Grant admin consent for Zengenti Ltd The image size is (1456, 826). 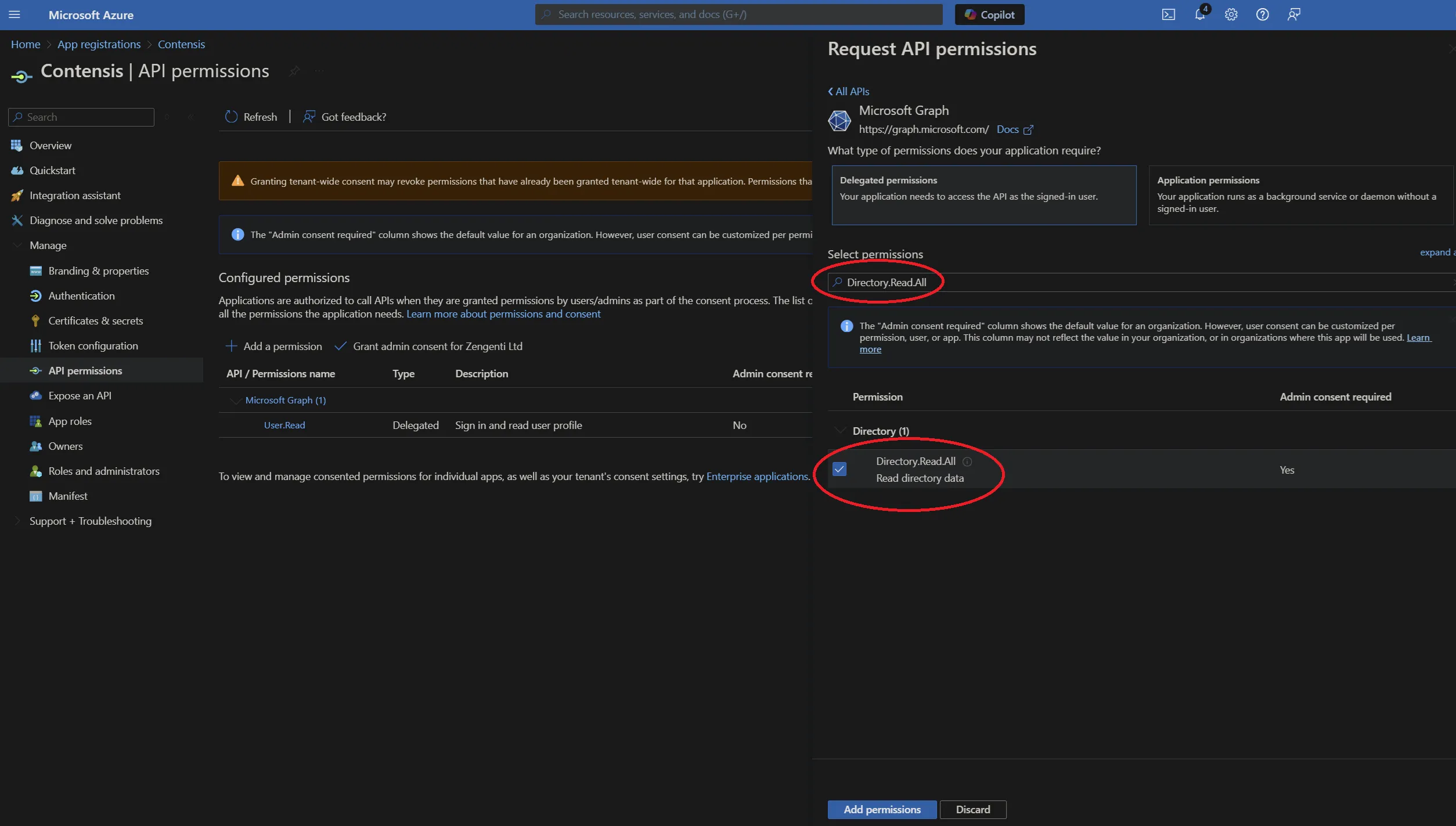tap(428, 346)
